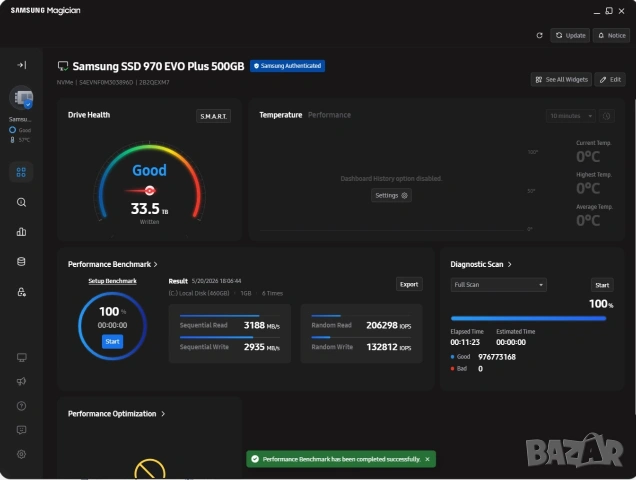Open the megaphone announcements icon
The height and width of the screenshot is (480, 636).
tap(21, 381)
